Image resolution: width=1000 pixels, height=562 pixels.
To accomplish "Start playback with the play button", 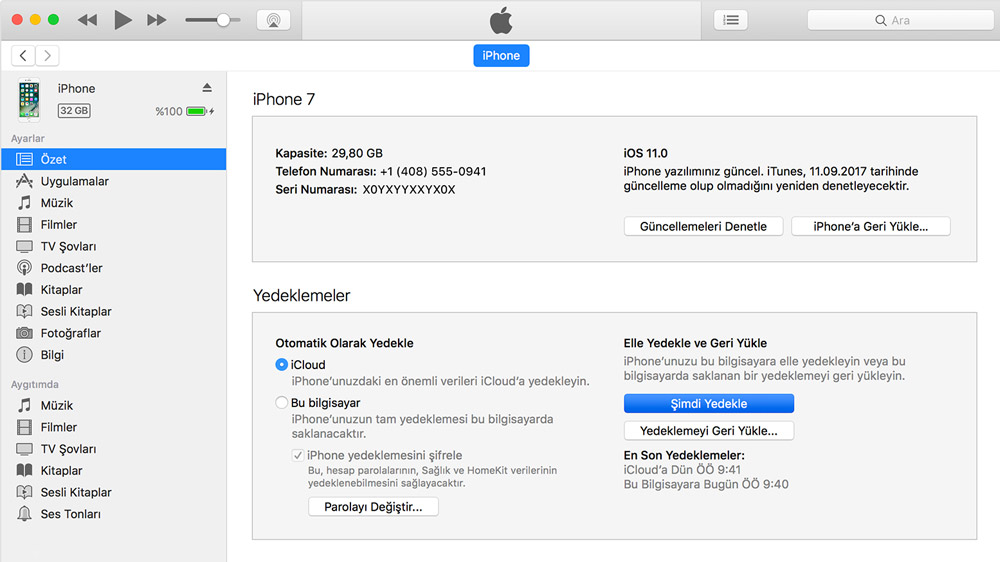I will pyautogui.click(x=122, y=20).
